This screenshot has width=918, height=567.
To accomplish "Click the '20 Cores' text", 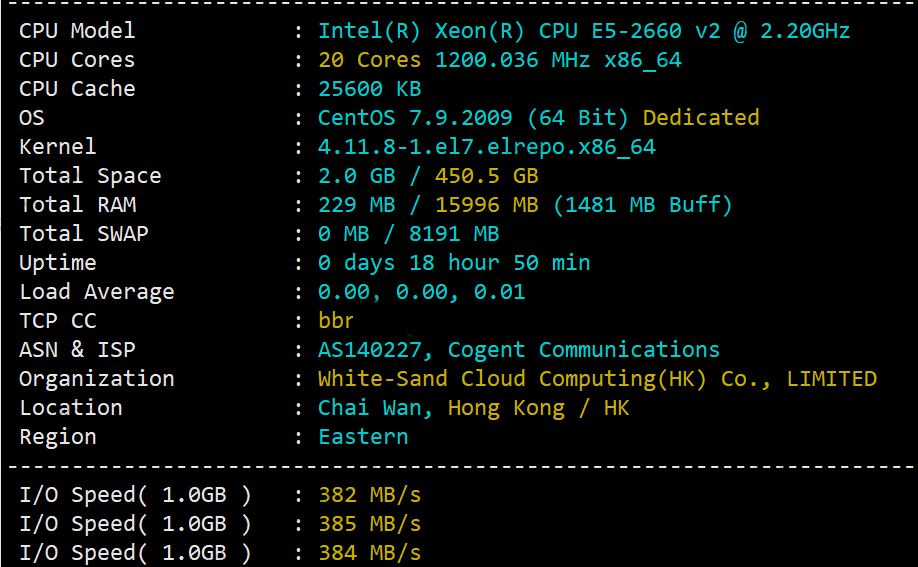I will (x=369, y=60).
